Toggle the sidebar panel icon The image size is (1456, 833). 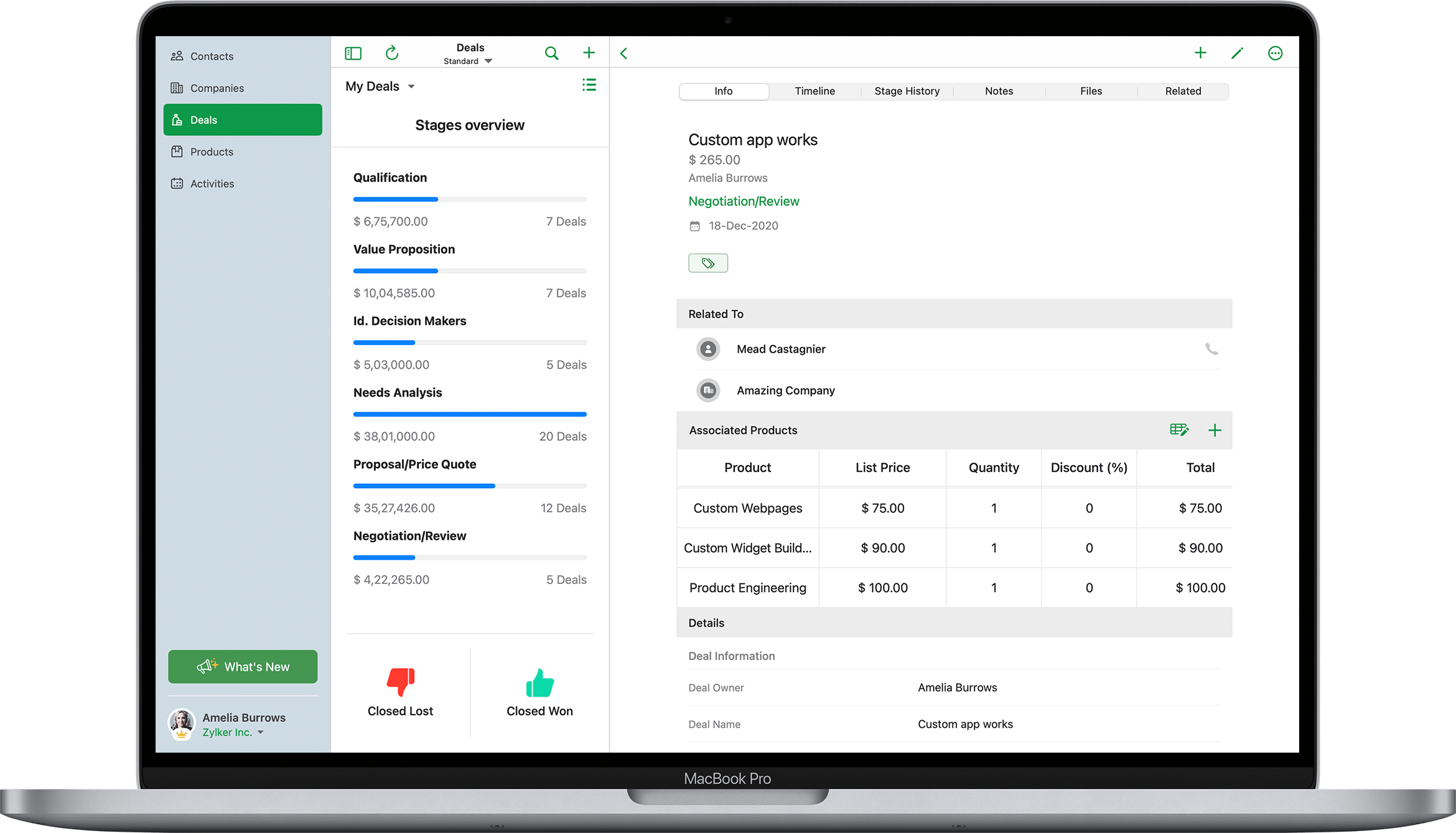coord(353,54)
